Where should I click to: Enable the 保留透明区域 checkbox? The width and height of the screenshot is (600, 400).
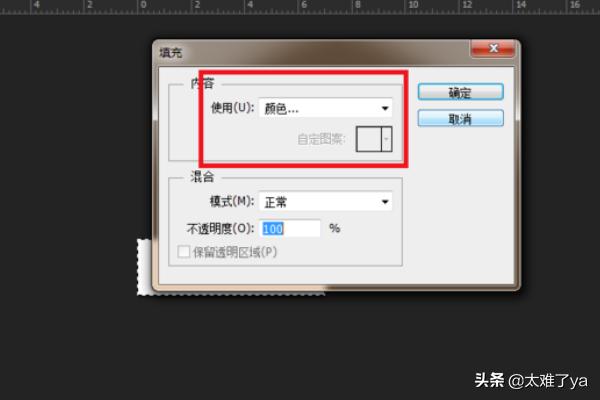(183, 252)
